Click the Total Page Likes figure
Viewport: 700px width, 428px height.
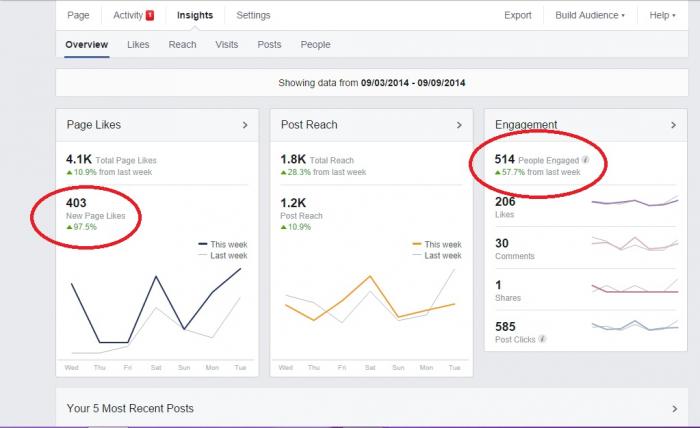(x=79, y=159)
